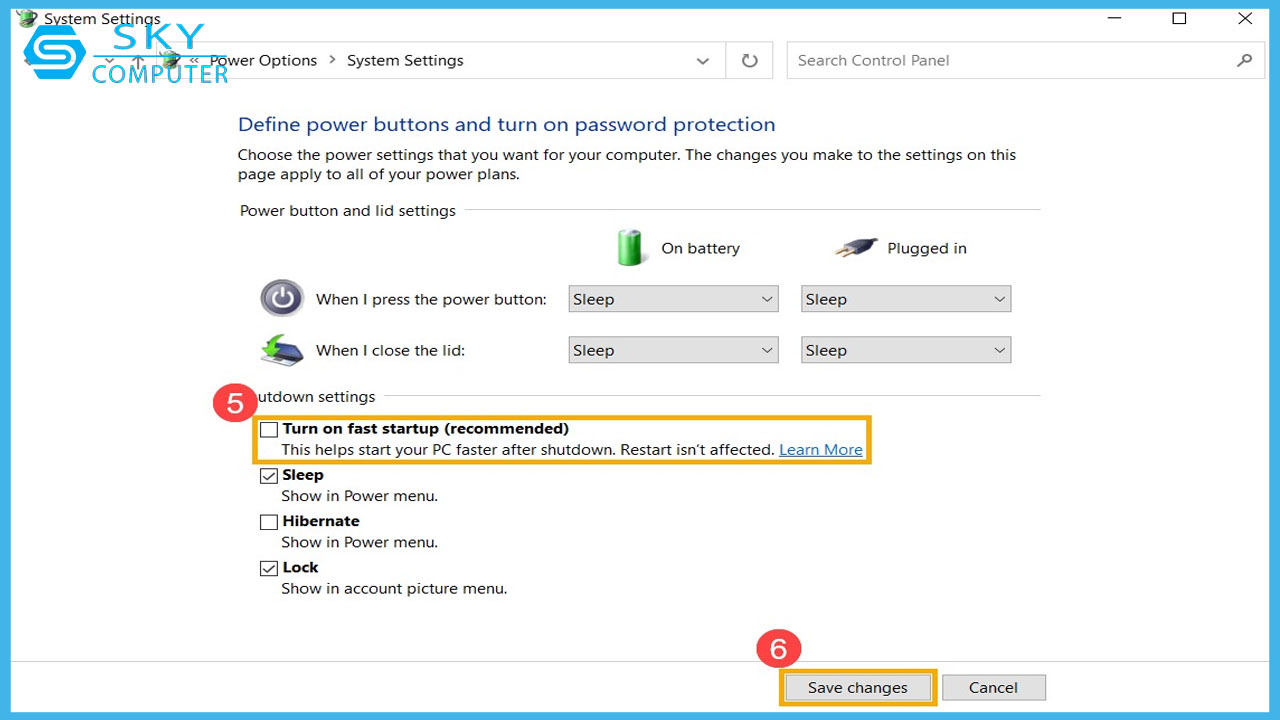Click the Plugged in power plug icon
1280x720 pixels.
(856, 248)
